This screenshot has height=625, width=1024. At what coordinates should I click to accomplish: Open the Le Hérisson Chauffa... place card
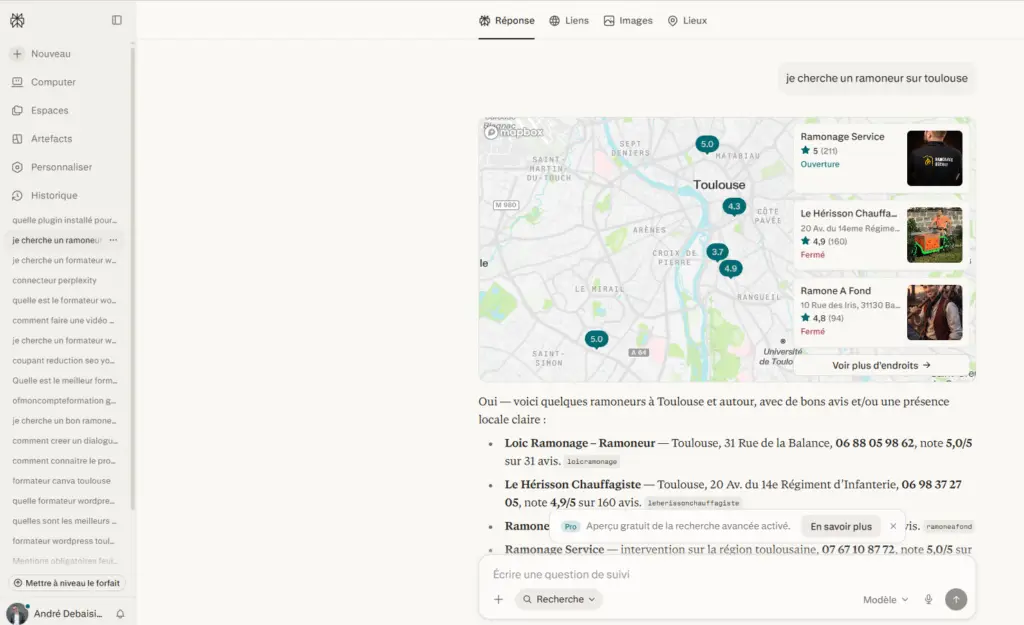tap(881, 235)
